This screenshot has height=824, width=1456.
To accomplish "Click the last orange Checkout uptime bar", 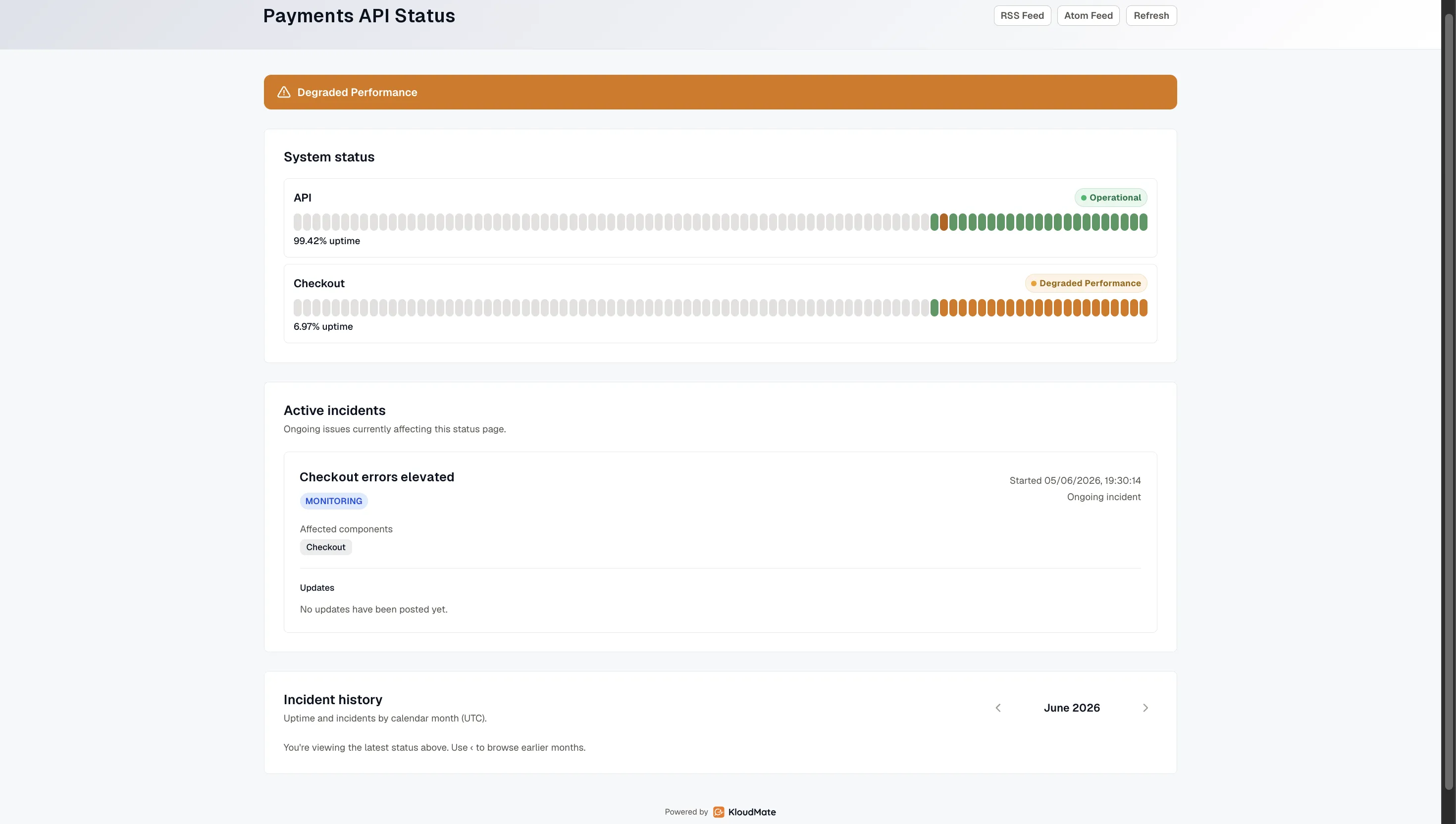I will [x=1144, y=308].
